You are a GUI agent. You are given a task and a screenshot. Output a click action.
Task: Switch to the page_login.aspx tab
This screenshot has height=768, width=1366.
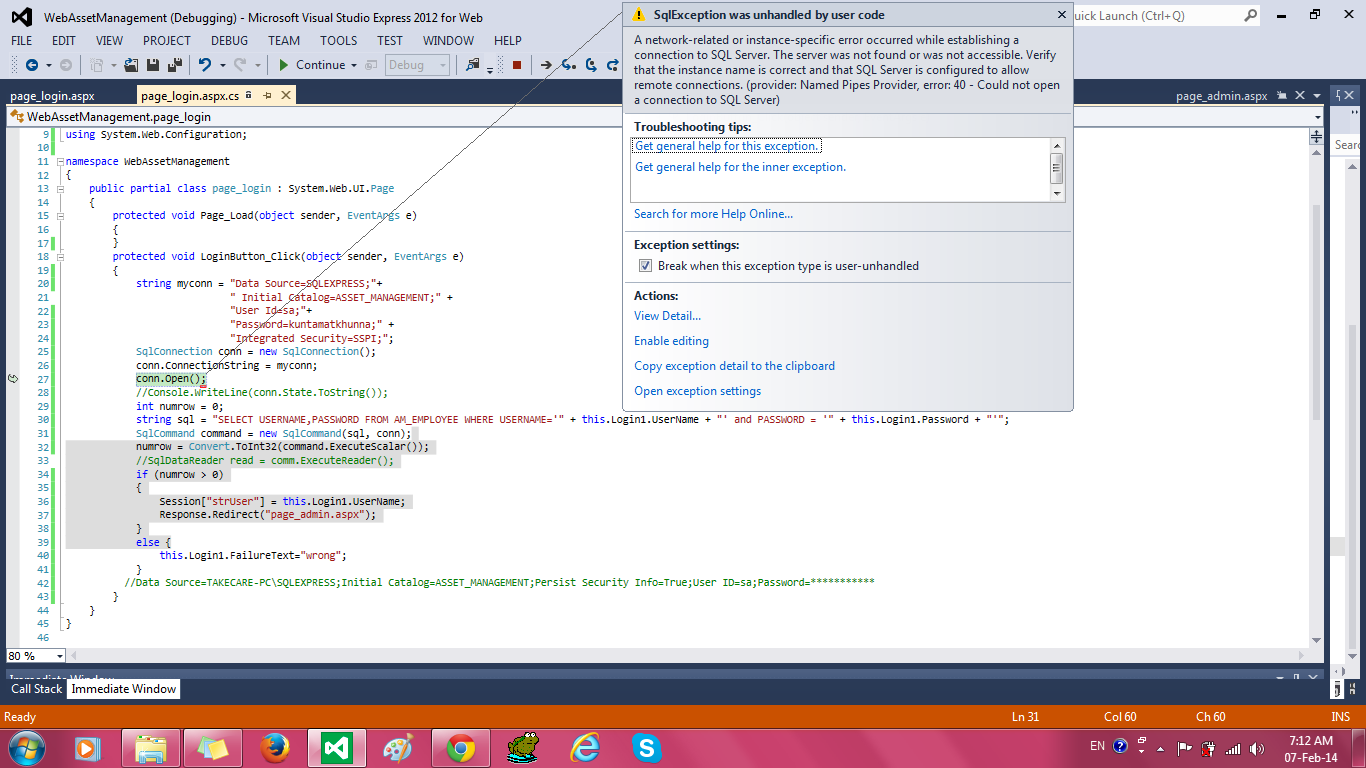[52, 96]
